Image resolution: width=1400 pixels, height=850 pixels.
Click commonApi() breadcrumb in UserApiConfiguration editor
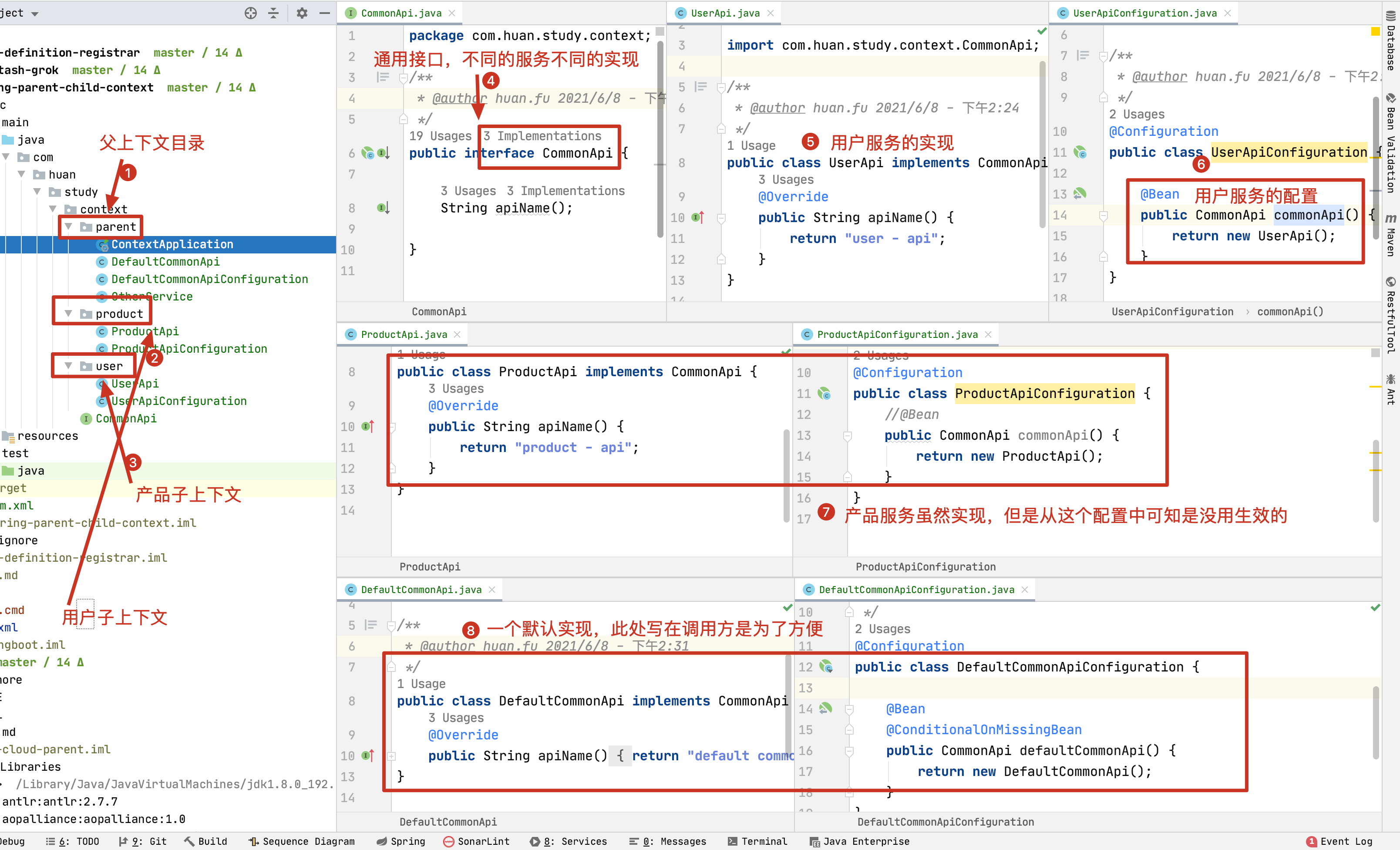click(1290, 311)
